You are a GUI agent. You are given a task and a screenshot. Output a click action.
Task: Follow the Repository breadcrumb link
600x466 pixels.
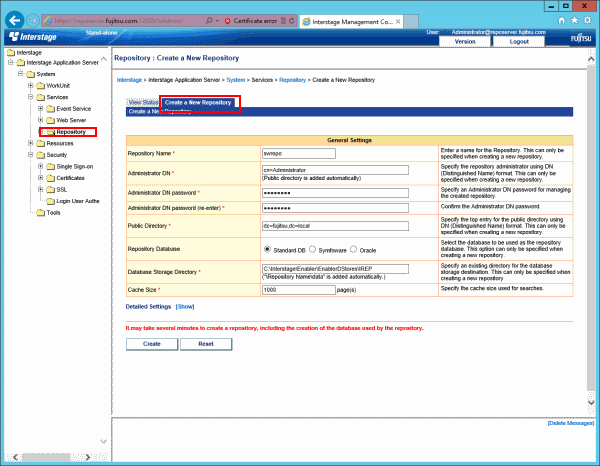click(293, 80)
